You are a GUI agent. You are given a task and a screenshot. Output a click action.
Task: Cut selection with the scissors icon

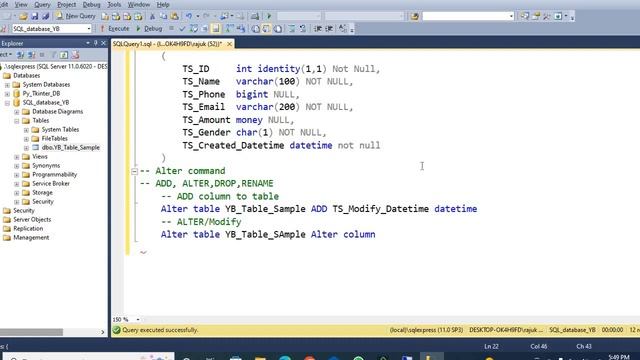(x=152, y=16)
